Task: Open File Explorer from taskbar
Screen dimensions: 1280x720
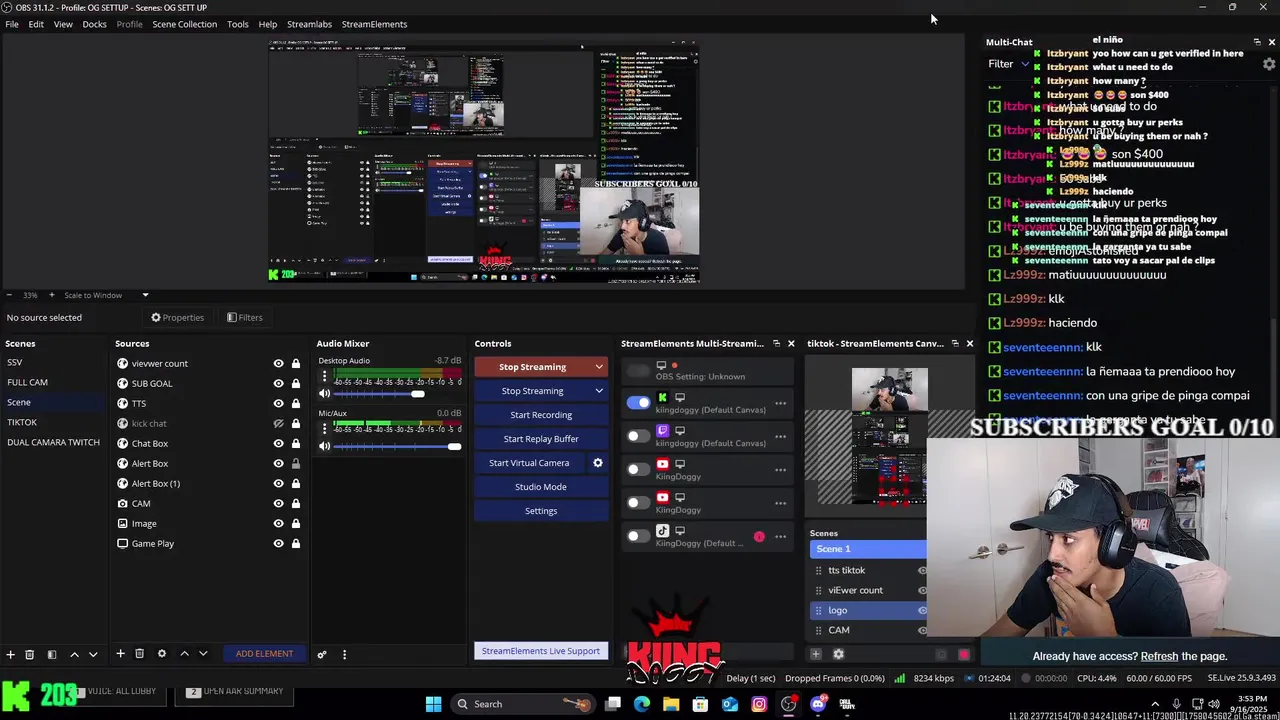Action: [671, 704]
